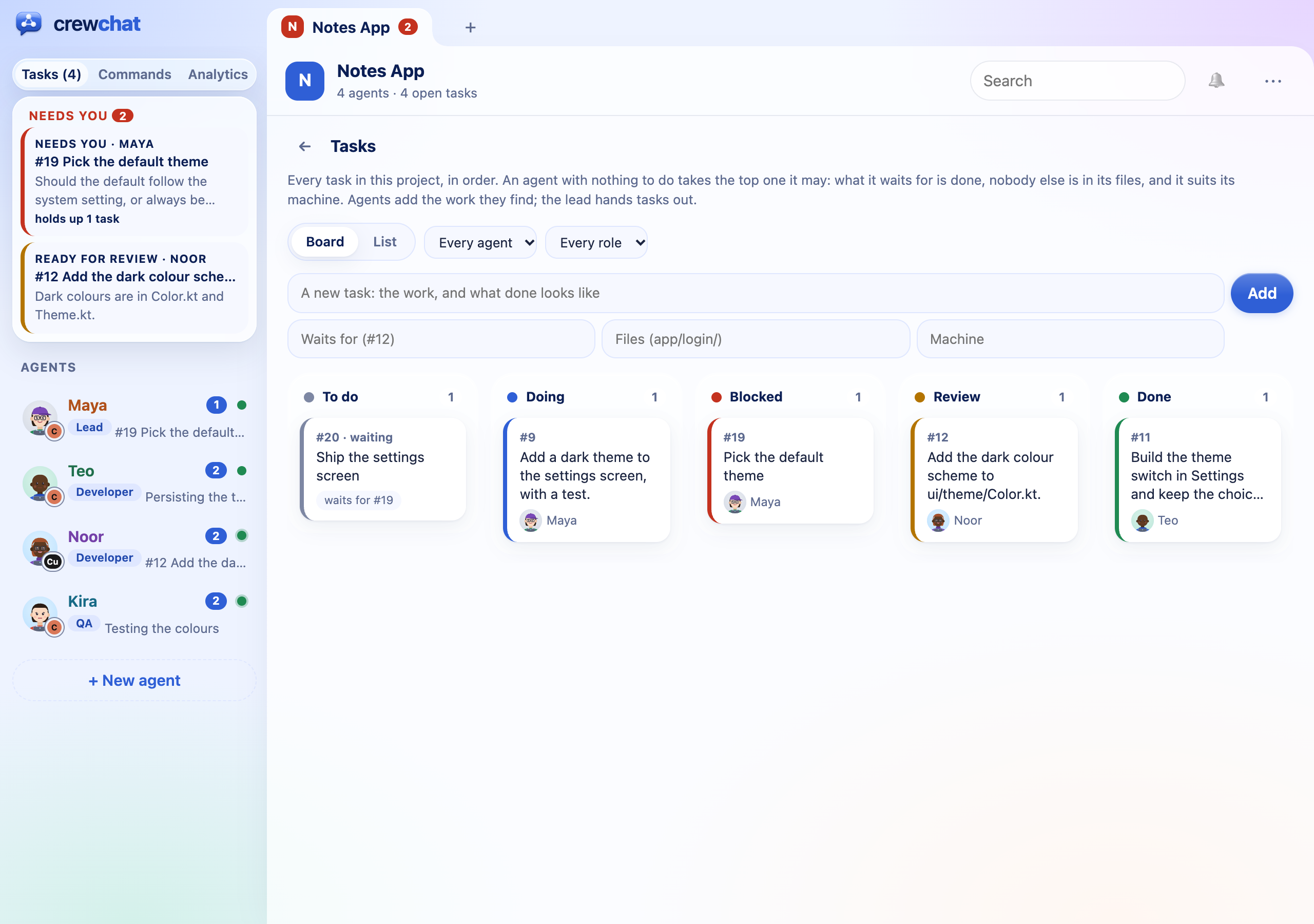Open task card #11 Build the theme switch
Viewport: 1314px width, 924px height.
(1198, 480)
